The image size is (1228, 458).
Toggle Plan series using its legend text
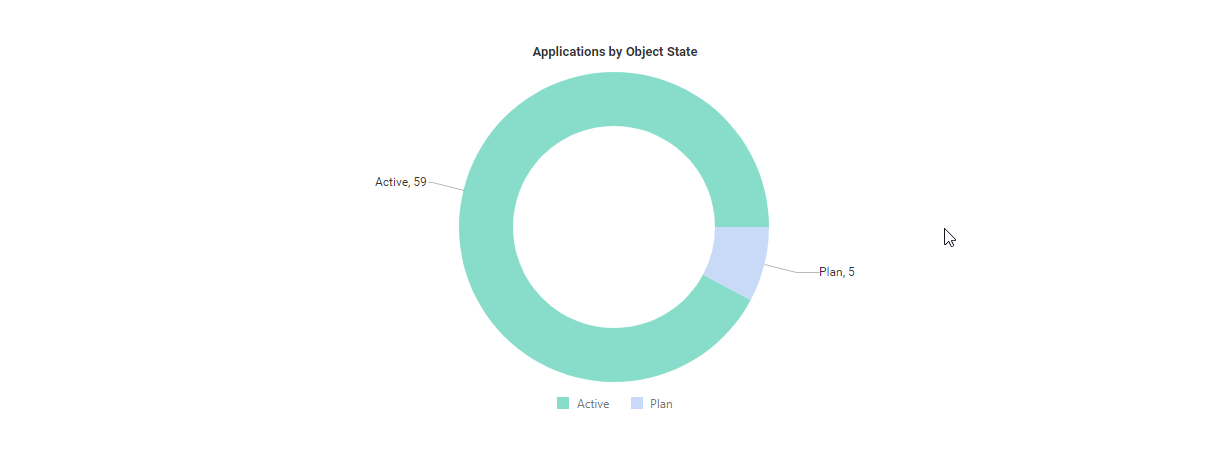click(661, 404)
